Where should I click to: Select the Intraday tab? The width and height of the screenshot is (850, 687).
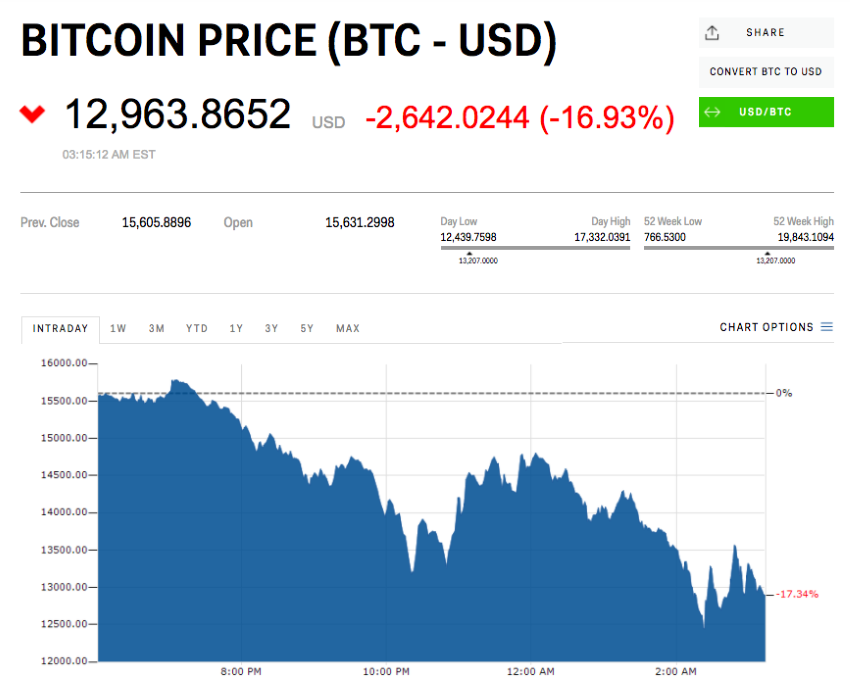tap(60, 328)
